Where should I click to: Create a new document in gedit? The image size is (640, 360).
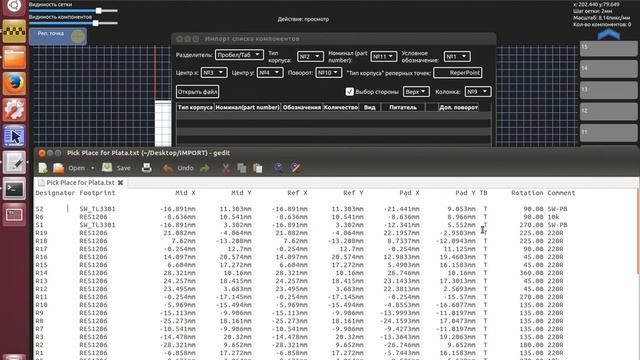point(43,168)
